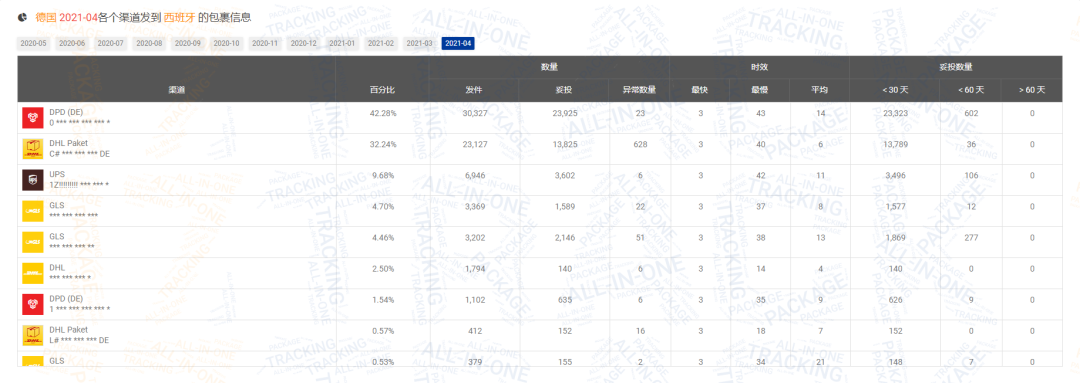Click the GLS logo in the 4.46% row
The height and width of the screenshot is (383, 1080).
[x=32, y=242]
